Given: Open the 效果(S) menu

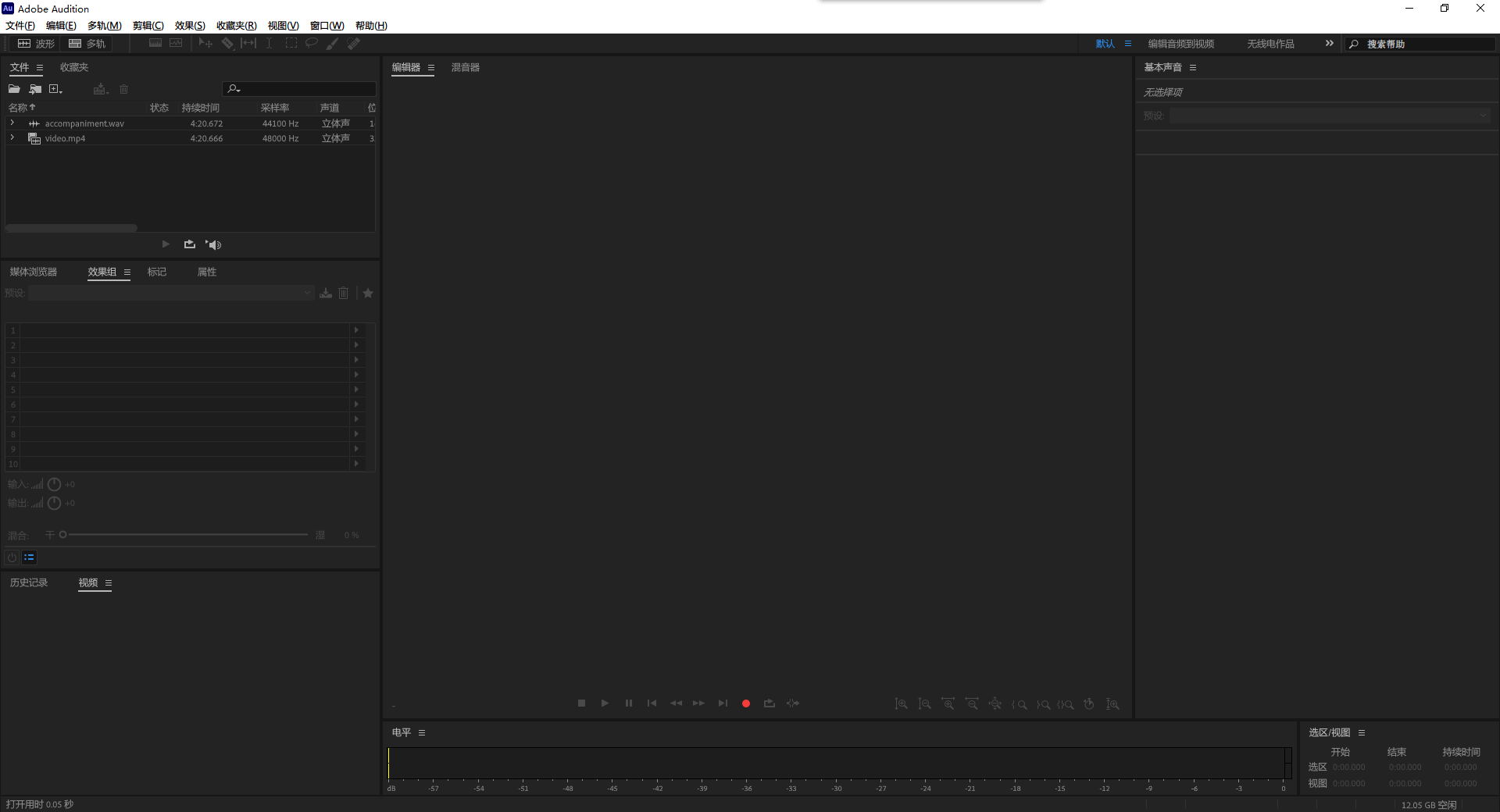Looking at the screenshot, I should tap(190, 26).
